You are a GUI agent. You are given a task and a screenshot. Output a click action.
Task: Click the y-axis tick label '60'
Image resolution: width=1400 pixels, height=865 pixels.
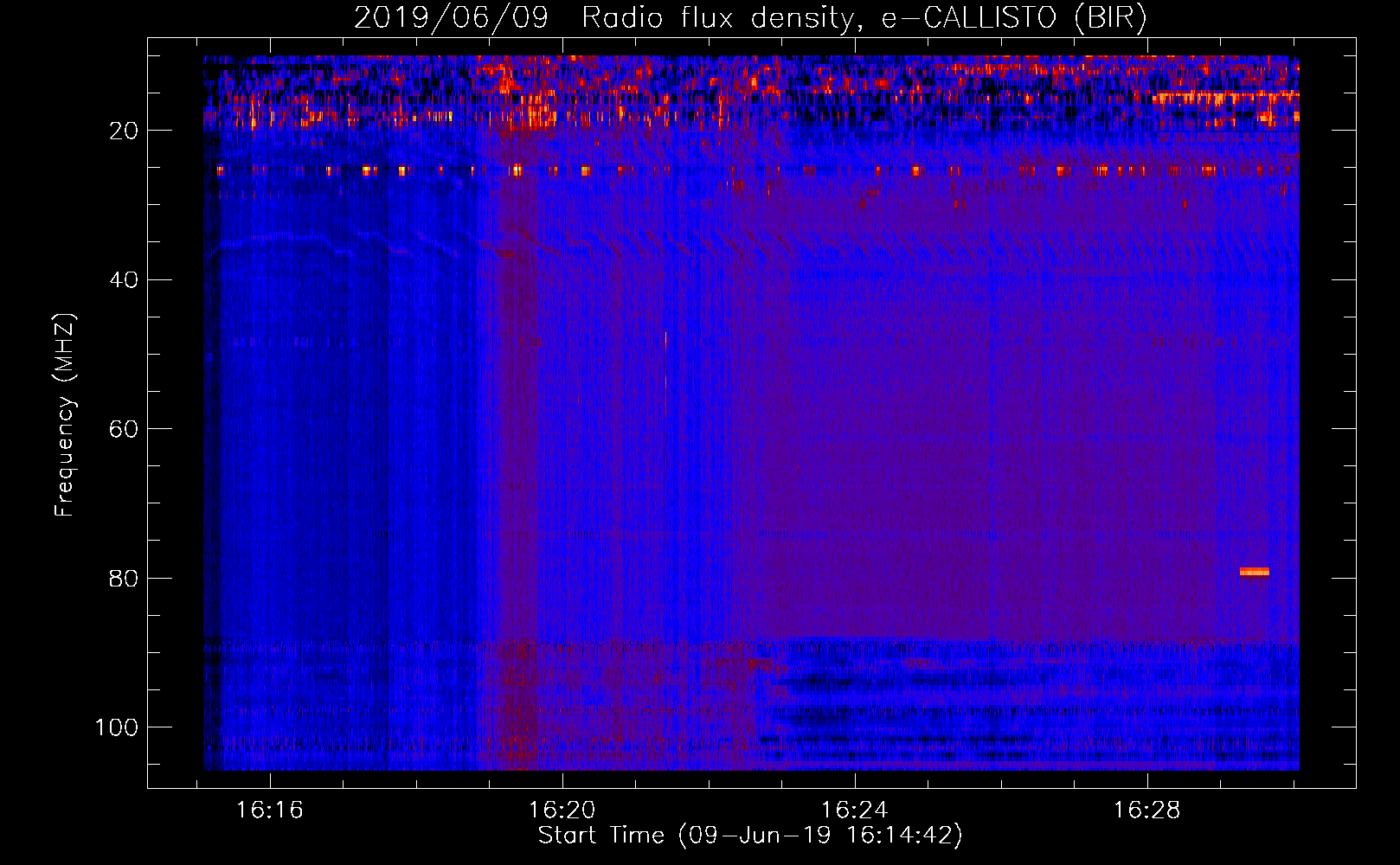[124, 430]
